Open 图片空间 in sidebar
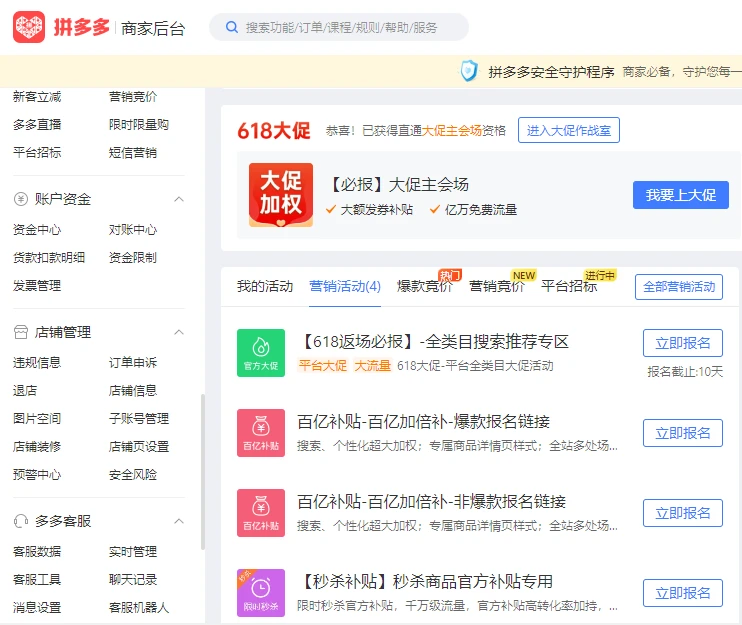 coord(37,419)
